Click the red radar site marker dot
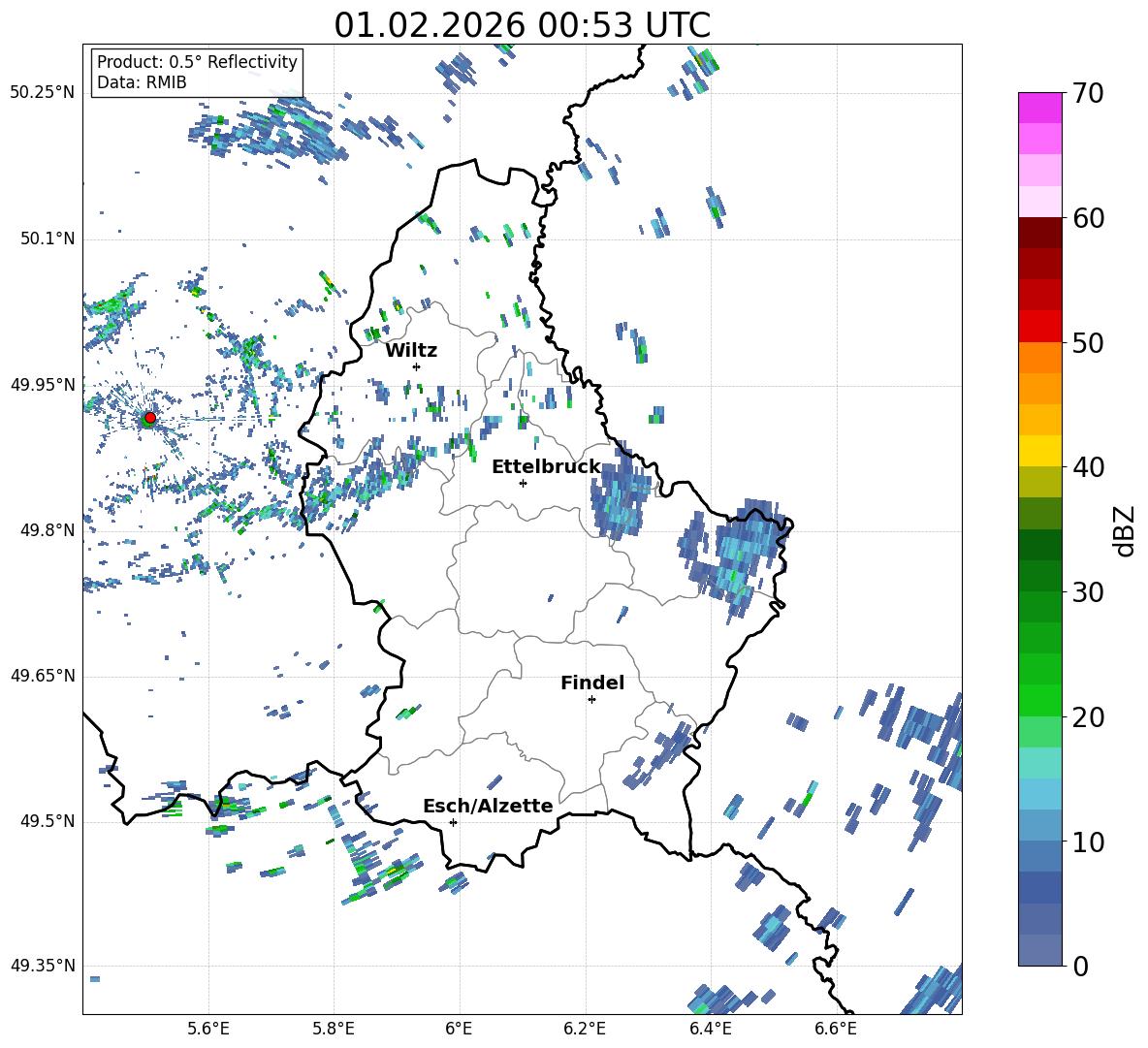Screen dimensions: 1148x1048 pyautogui.click(x=149, y=418)
